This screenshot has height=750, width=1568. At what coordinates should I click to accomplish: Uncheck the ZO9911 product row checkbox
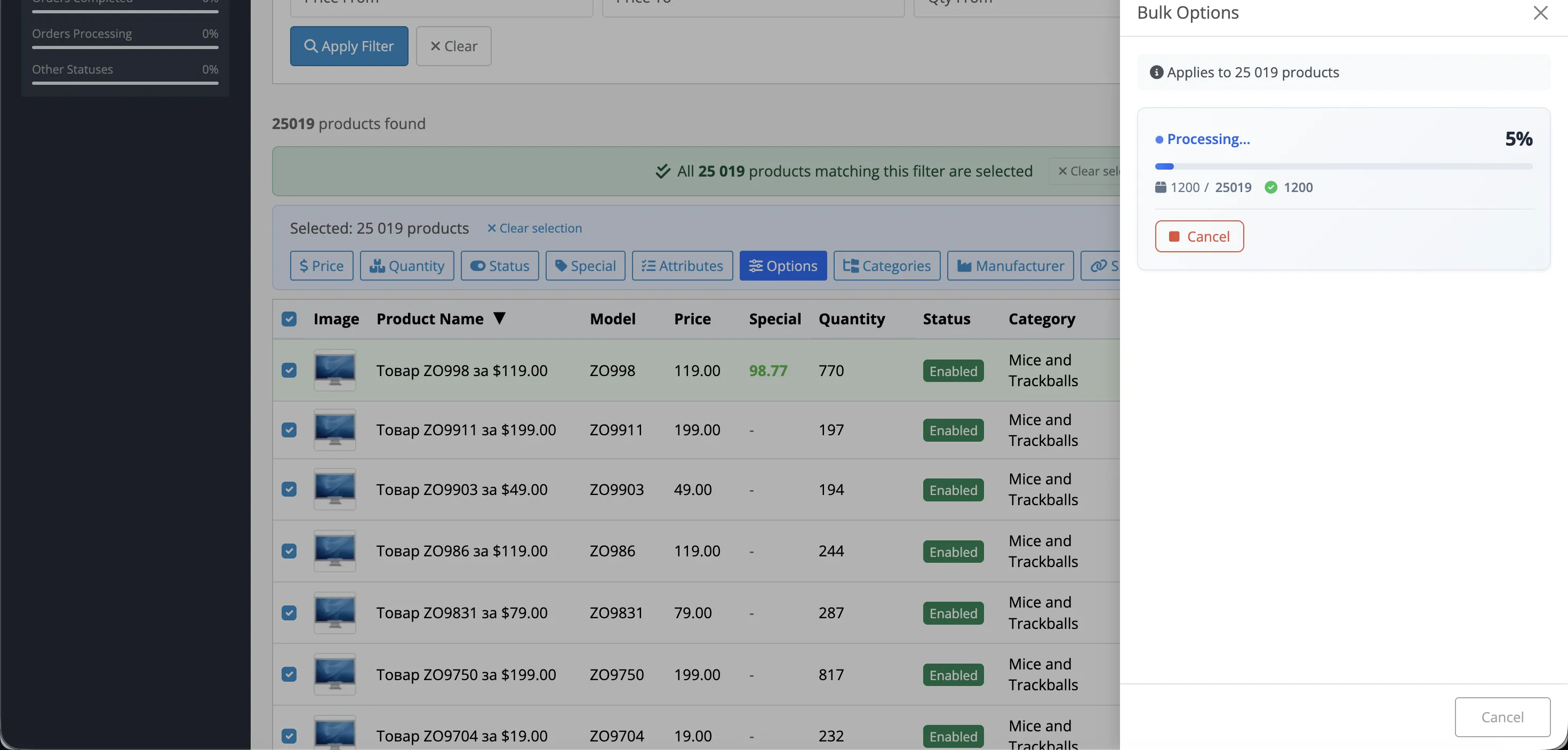click(289, 430)
